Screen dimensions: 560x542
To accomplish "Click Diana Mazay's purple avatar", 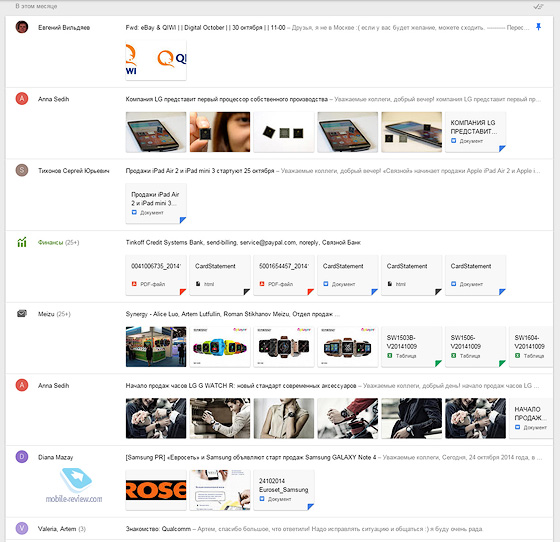I will click(x=22, y=457).
